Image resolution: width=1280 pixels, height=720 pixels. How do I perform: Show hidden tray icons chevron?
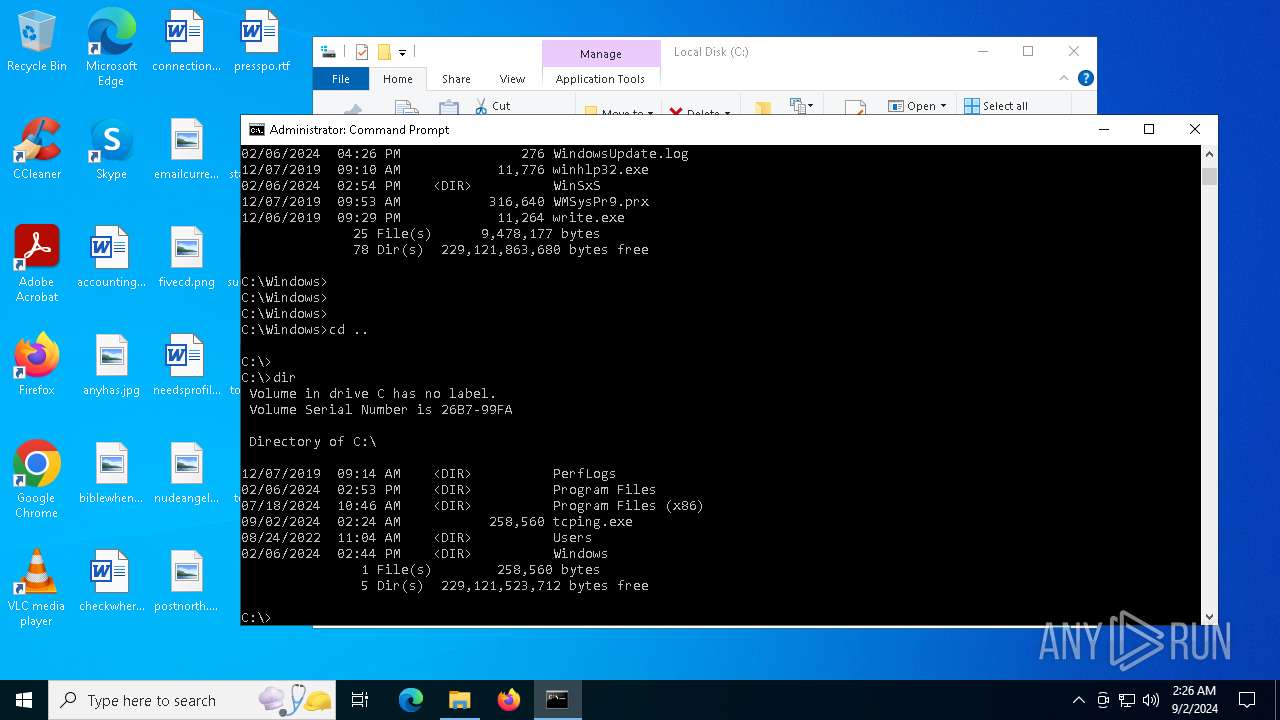pyautogui.click(x=1078, y=700)
